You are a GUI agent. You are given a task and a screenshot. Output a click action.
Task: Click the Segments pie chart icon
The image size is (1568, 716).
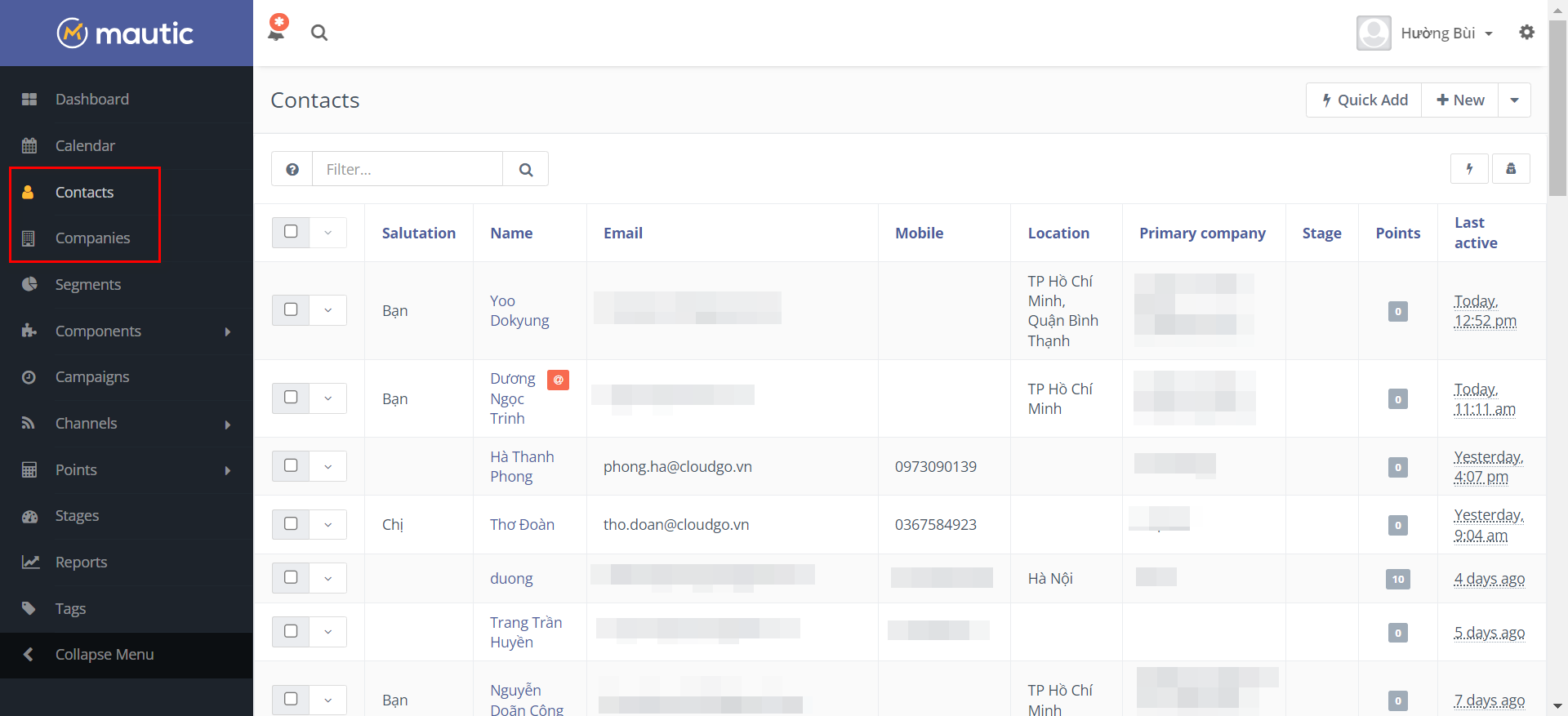coord(29,285)
